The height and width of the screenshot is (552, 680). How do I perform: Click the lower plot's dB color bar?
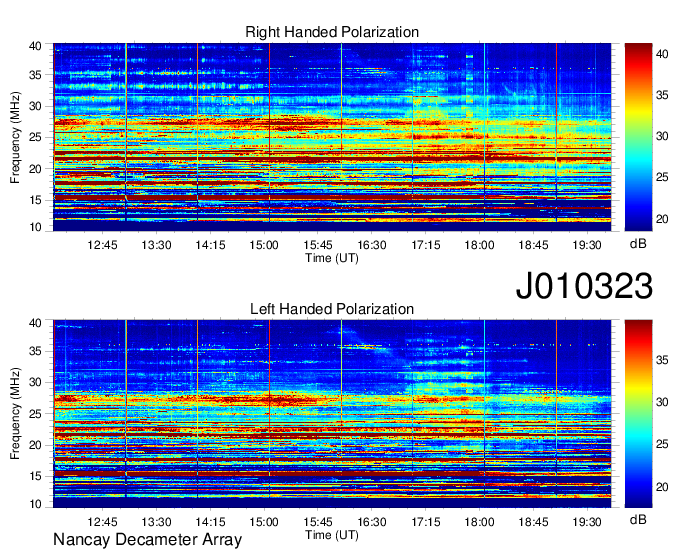click(638, 414)
